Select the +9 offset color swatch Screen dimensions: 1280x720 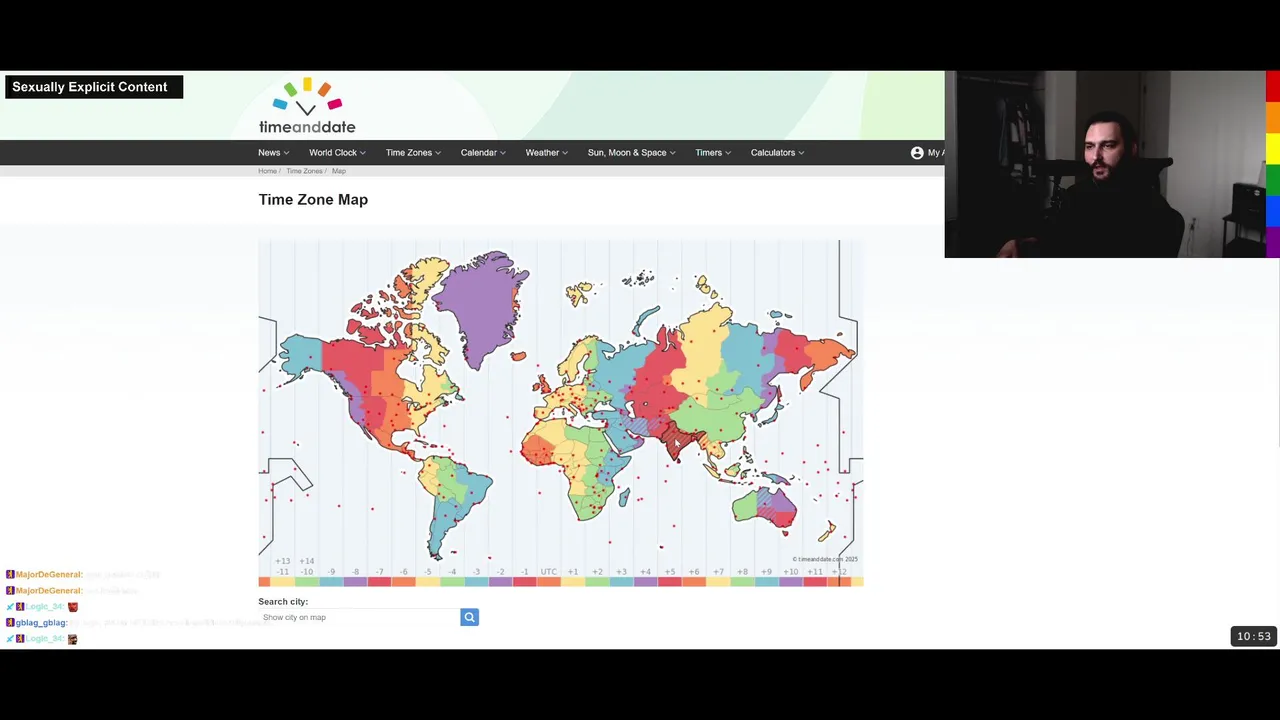coord(766,582)
